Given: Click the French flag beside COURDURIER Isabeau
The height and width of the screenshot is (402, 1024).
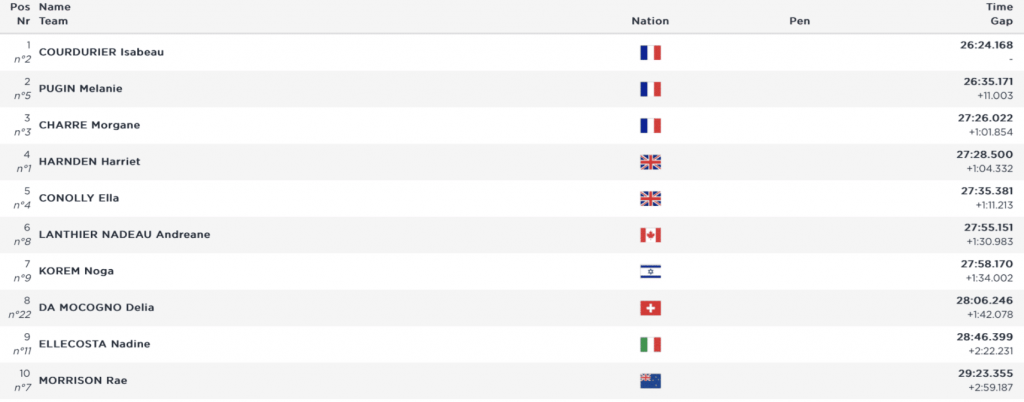Looking at the screenshot, I should [x=650, y=52].
